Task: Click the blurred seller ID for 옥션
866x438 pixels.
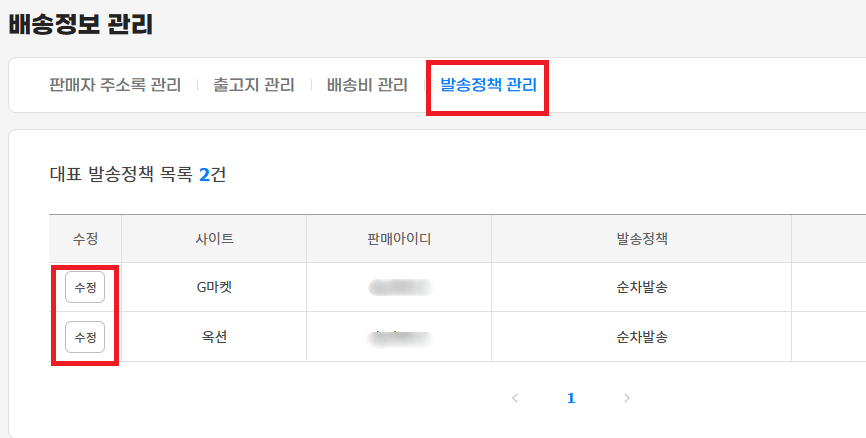Action: pyautogui.click(x=399, y=337)
